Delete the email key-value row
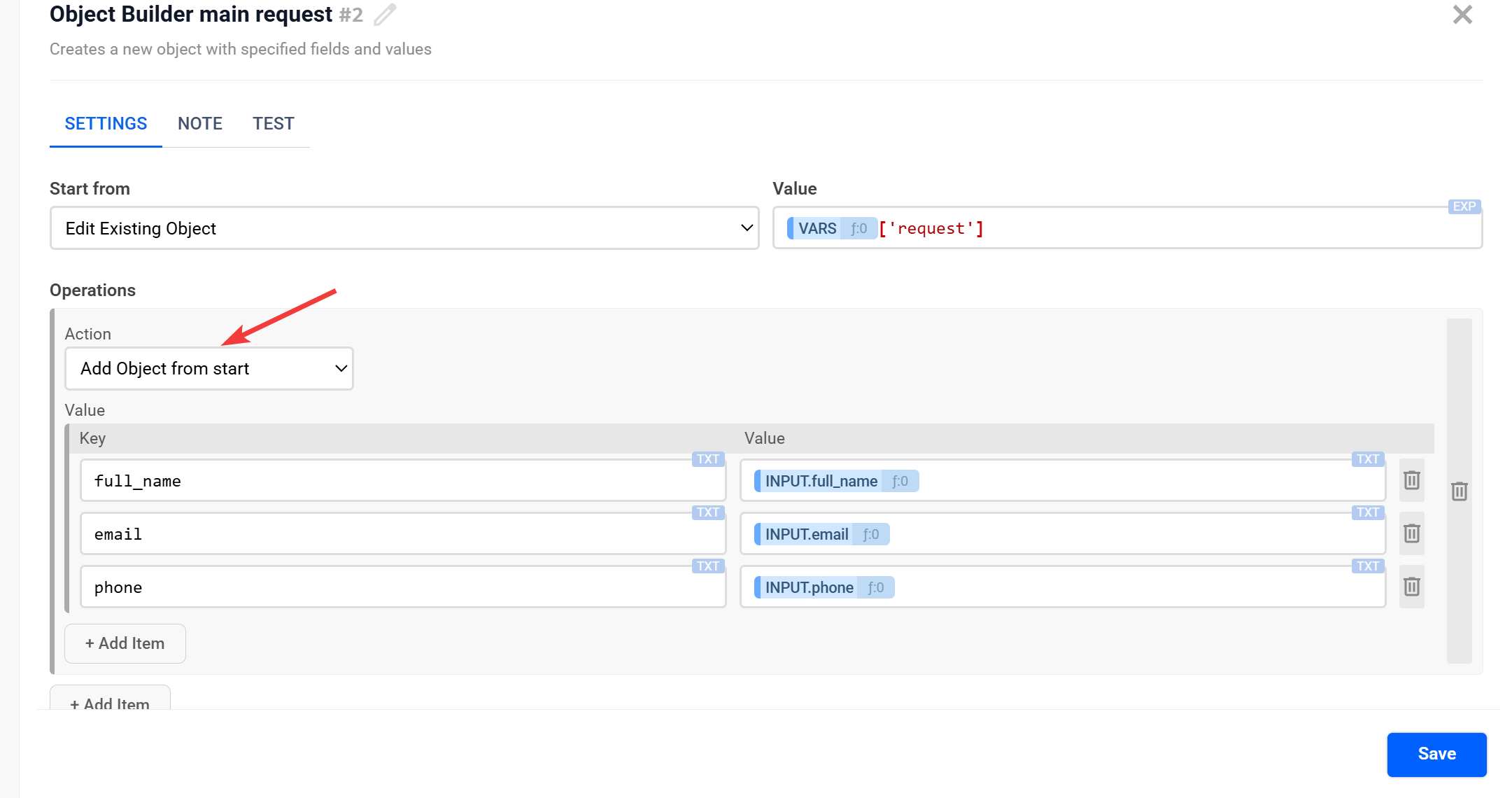Screen dimensions: 1512x798 1411,533
